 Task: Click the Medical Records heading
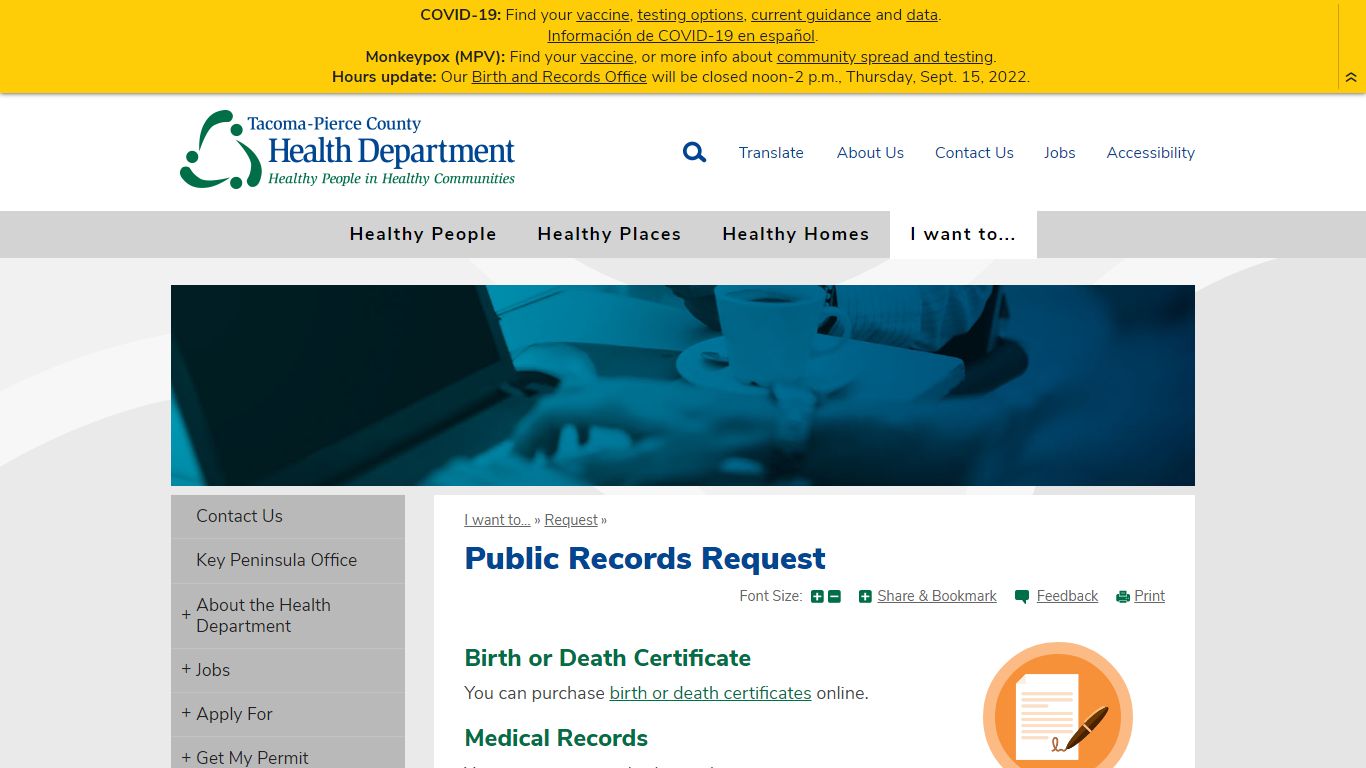pos(556,738)
